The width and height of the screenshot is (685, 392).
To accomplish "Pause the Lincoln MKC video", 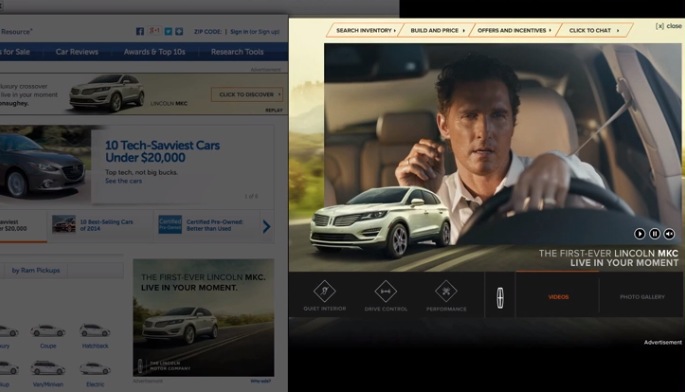I will click(654, 234).
